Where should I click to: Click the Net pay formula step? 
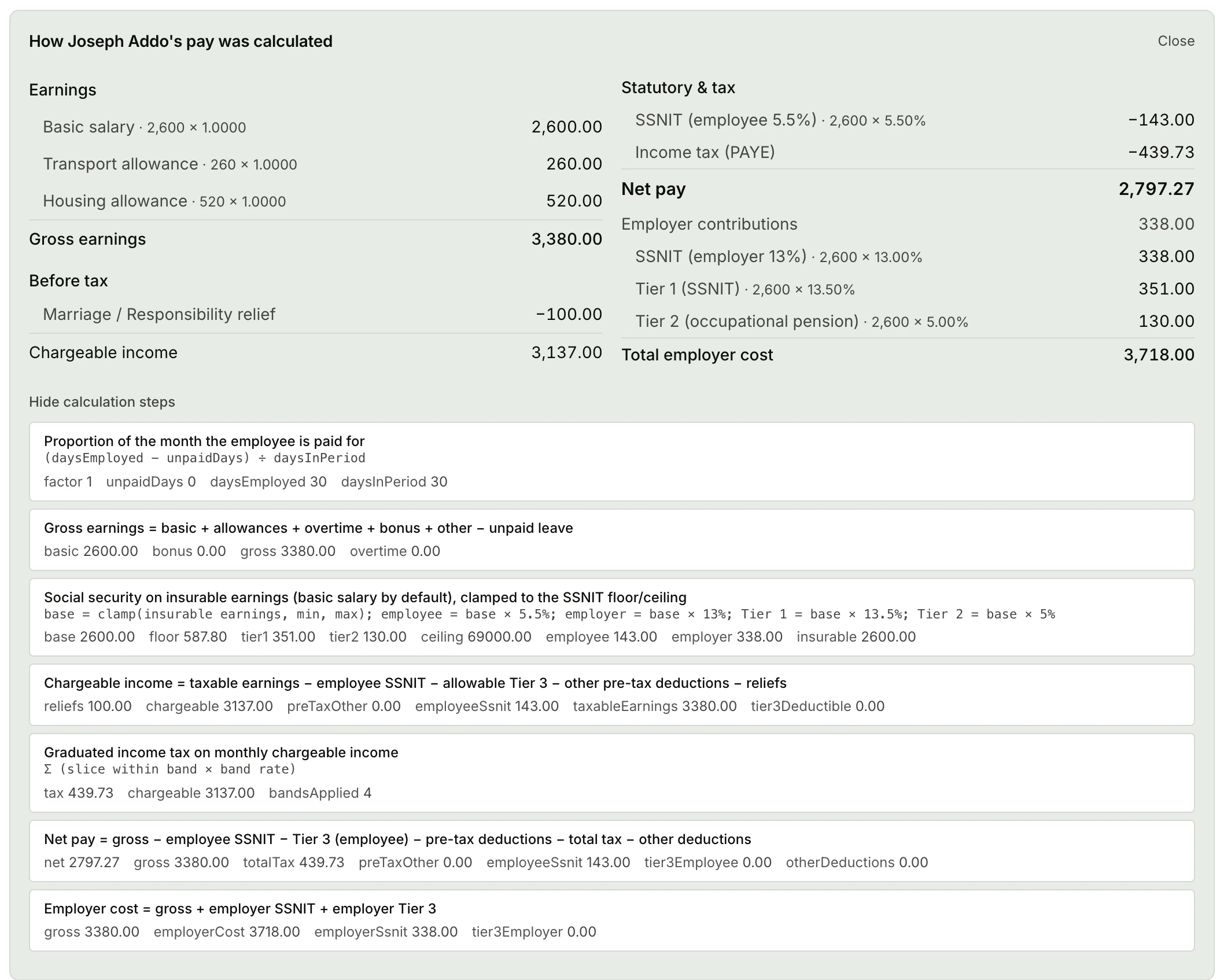pyautogui.click(x=612, y=851)
